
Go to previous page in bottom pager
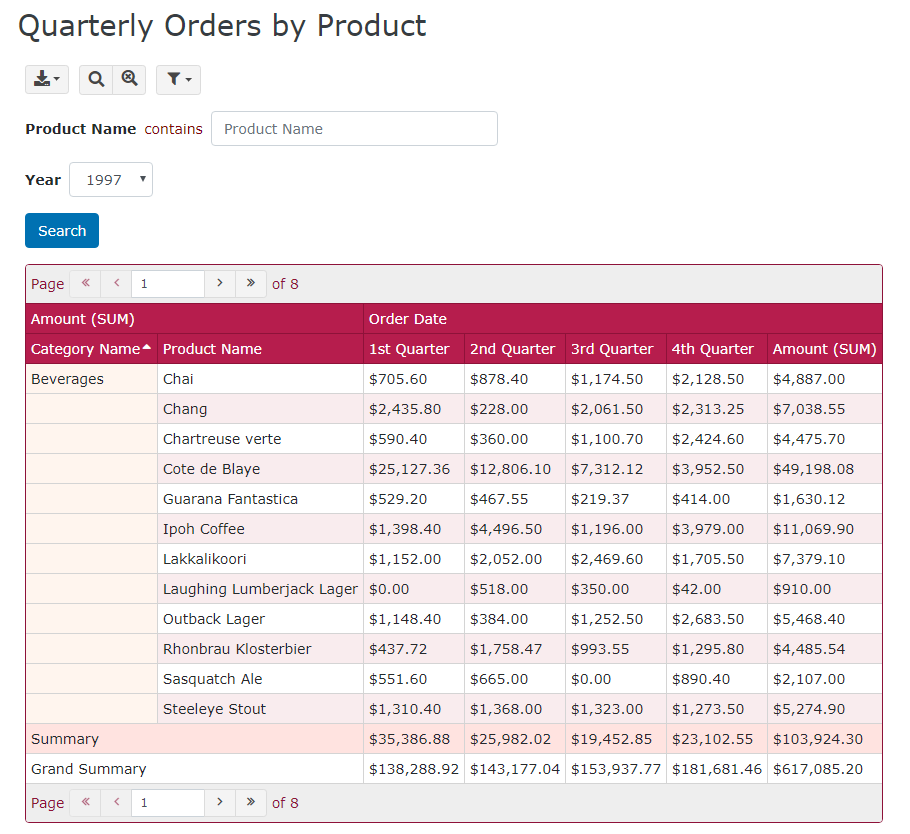(x=116, y=803)
